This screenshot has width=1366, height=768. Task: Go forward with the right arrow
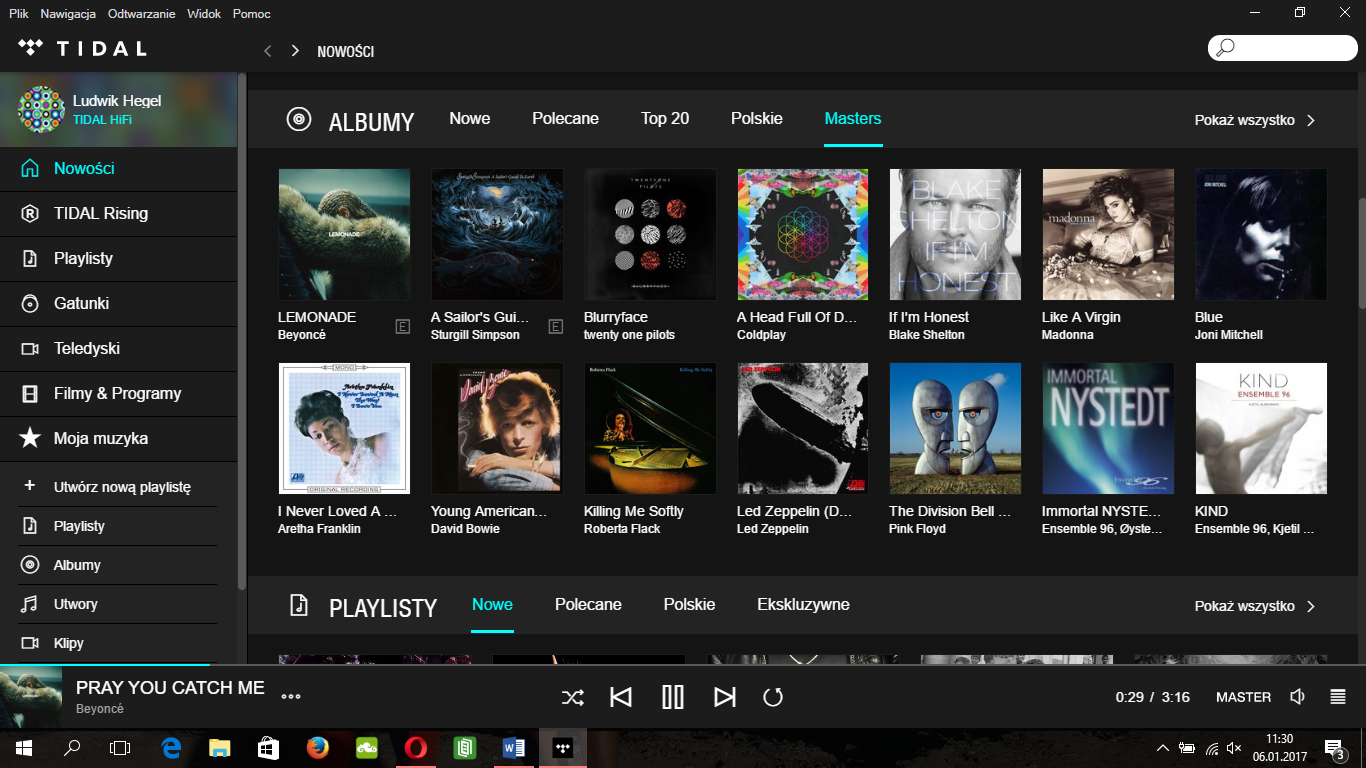pyautogui.click(x=295, y=50)
